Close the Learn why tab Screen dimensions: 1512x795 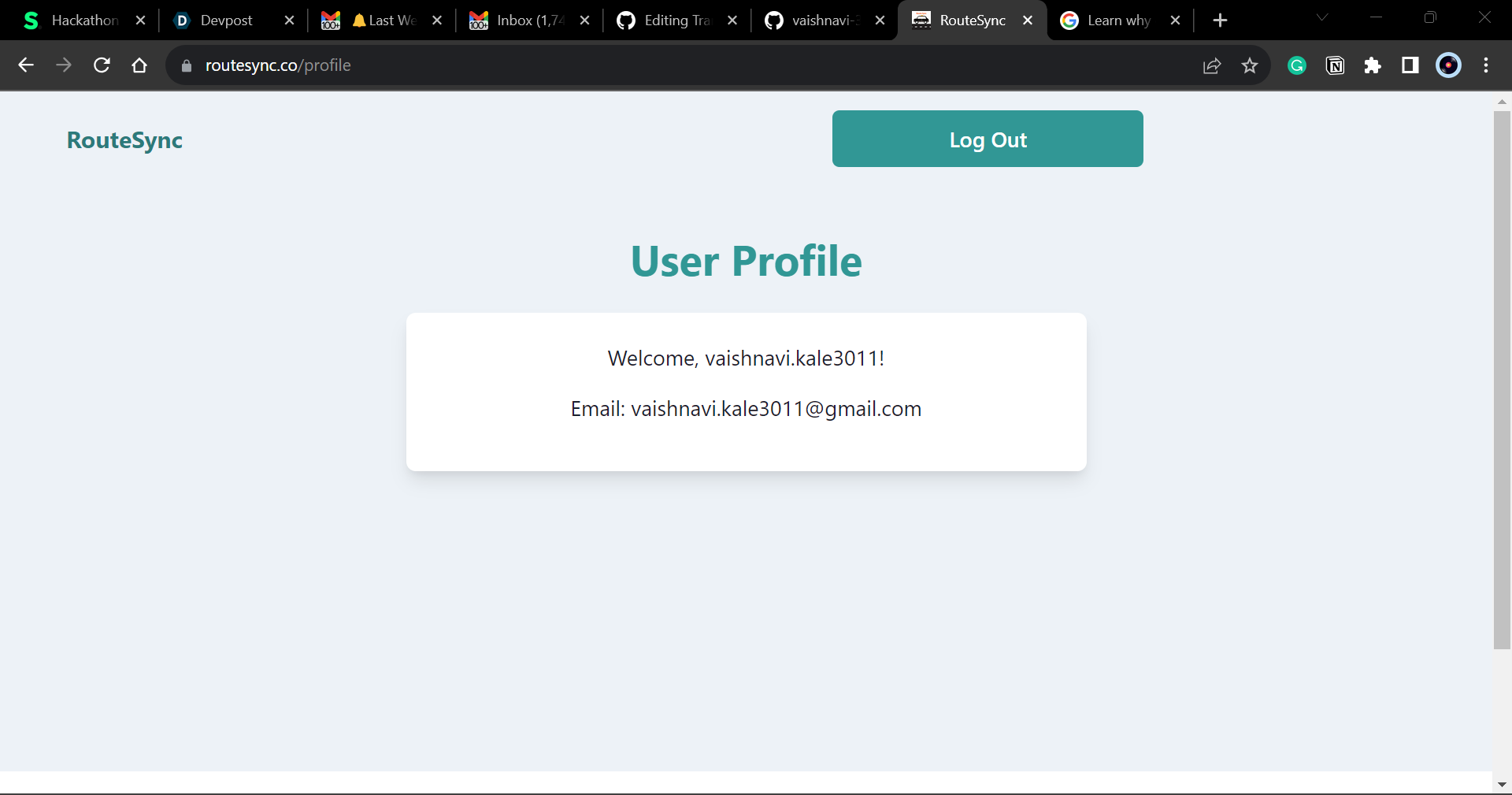pos(1175,20)
